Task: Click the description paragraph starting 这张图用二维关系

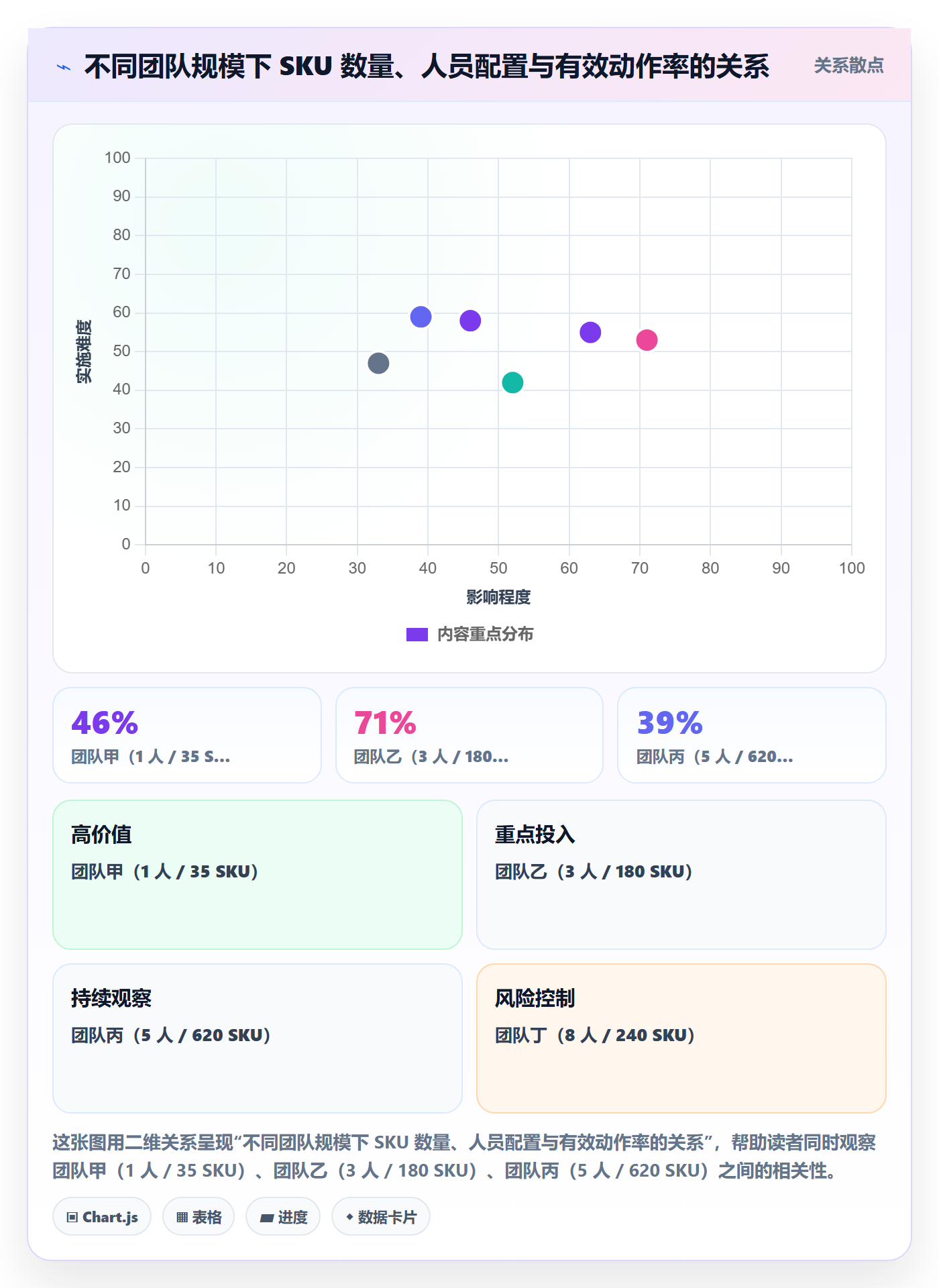Action: (x=464, y=1157)
